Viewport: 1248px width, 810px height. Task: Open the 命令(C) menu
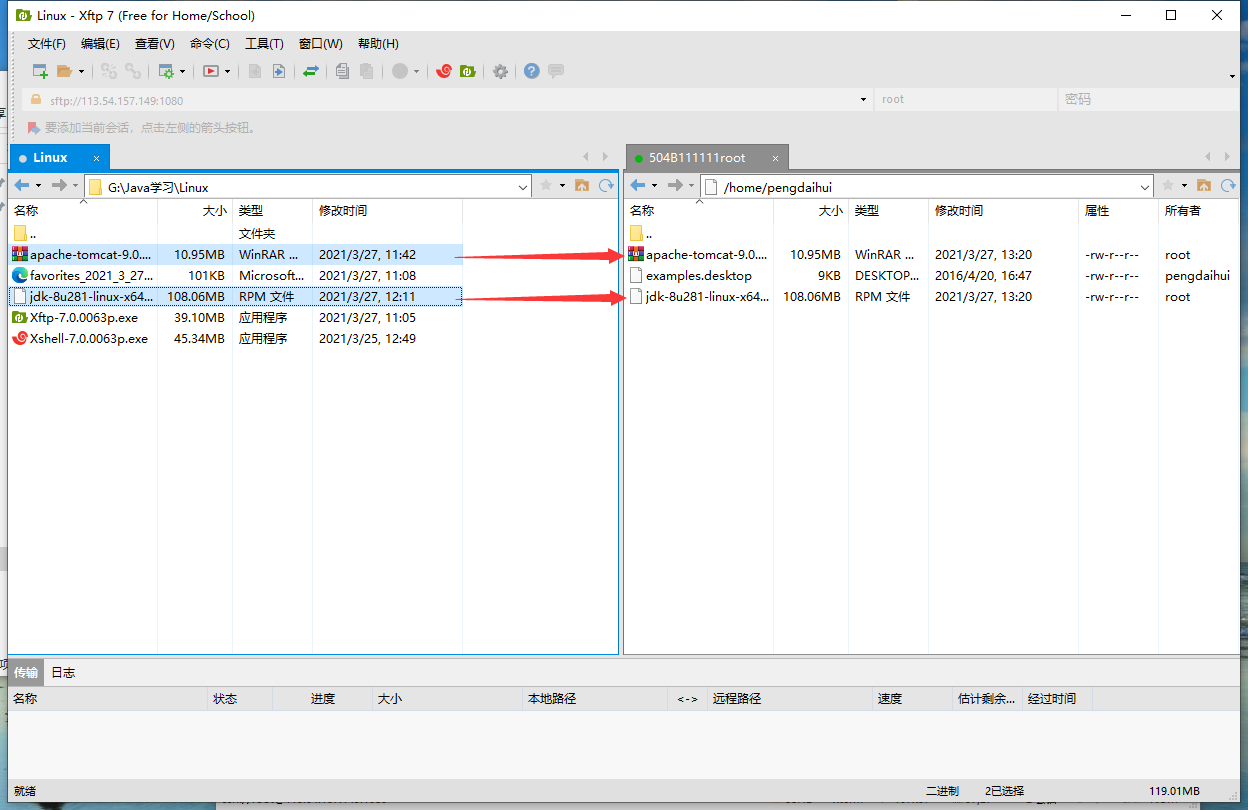tap(209, 44)
